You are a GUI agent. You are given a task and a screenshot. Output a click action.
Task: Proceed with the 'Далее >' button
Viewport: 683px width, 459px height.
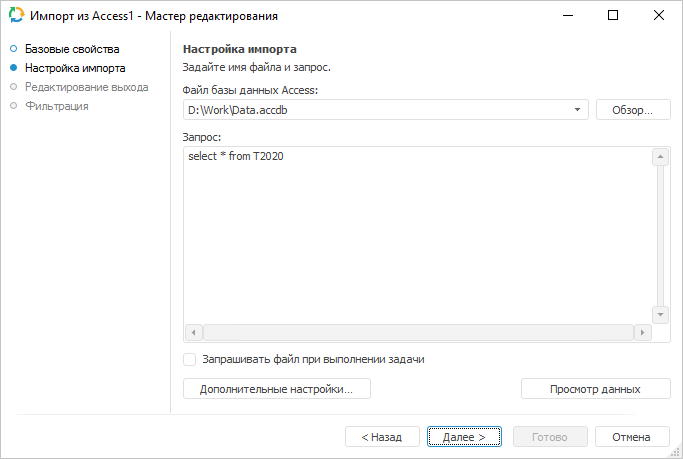pyautogui.click(x=464, y=437)
